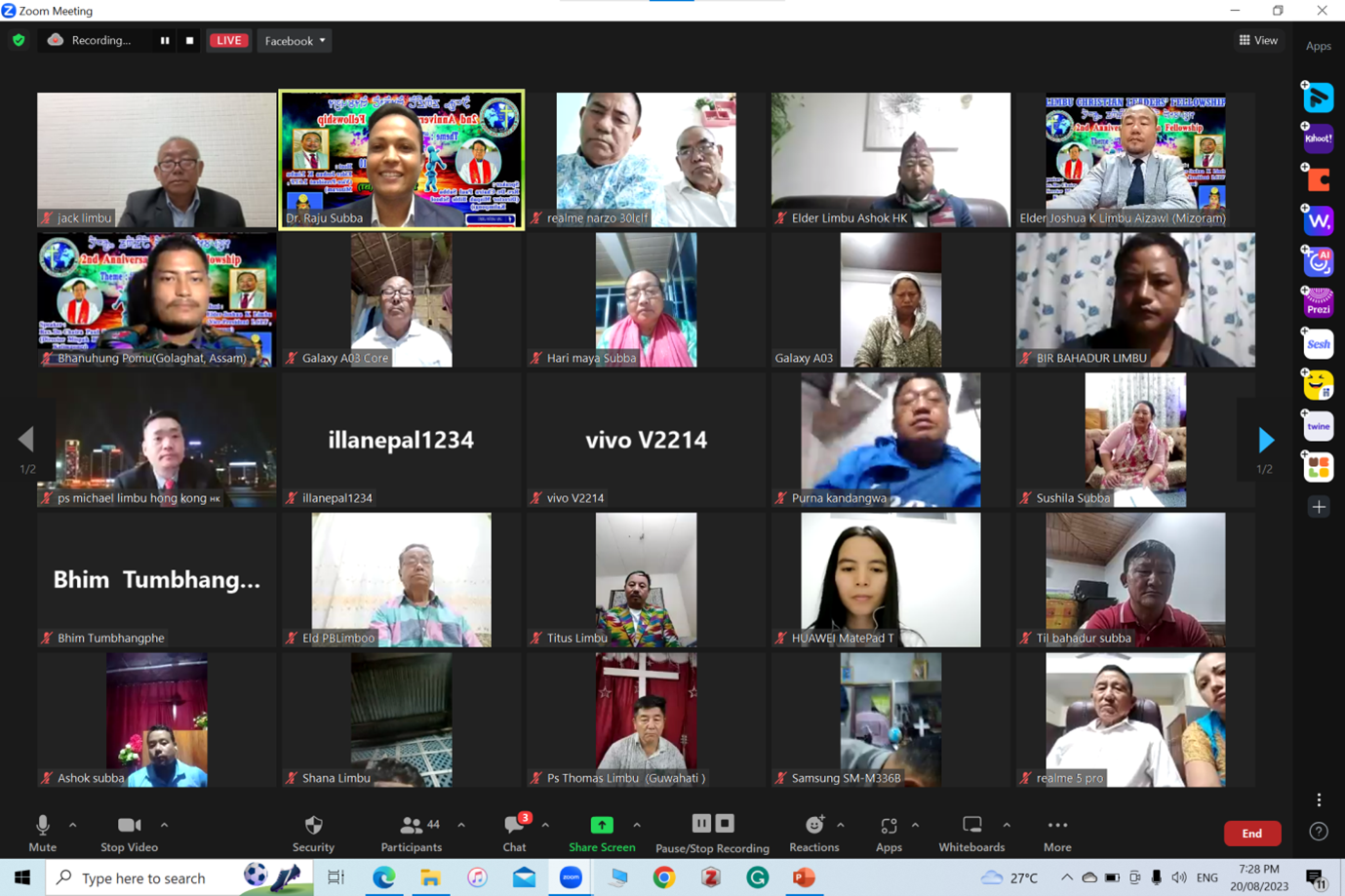Pause the recording at top bar

point(164,41)
